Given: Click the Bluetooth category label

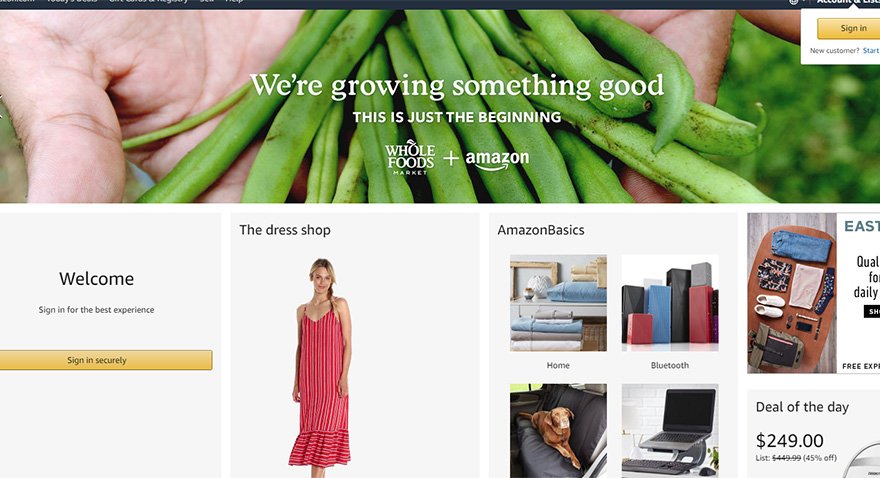Looking at the screenshot, I should (670, 365).
